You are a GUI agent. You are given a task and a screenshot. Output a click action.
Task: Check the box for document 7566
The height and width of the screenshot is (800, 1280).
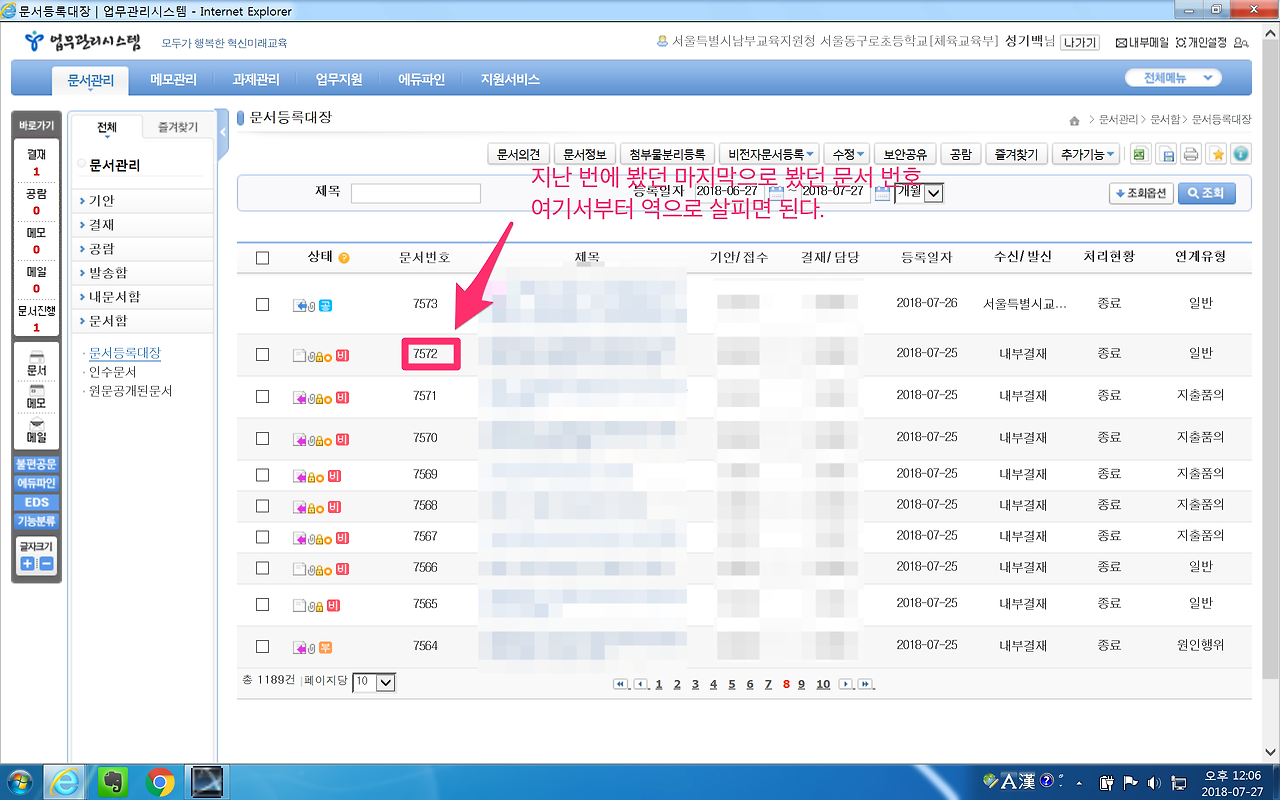tap(263, 568)
